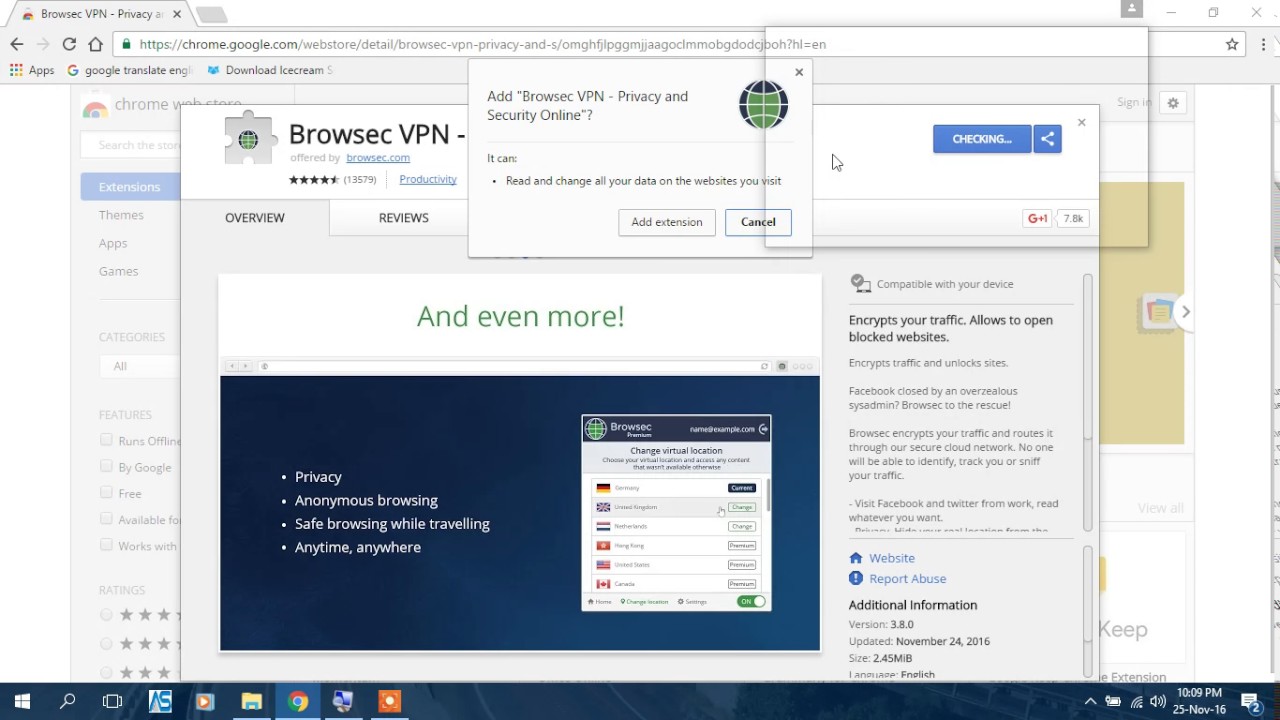Image resolution: width=1280 pixels, height=720 pixels.
Task: Click the next arrow on store carousel
Action: (1186, 312)
